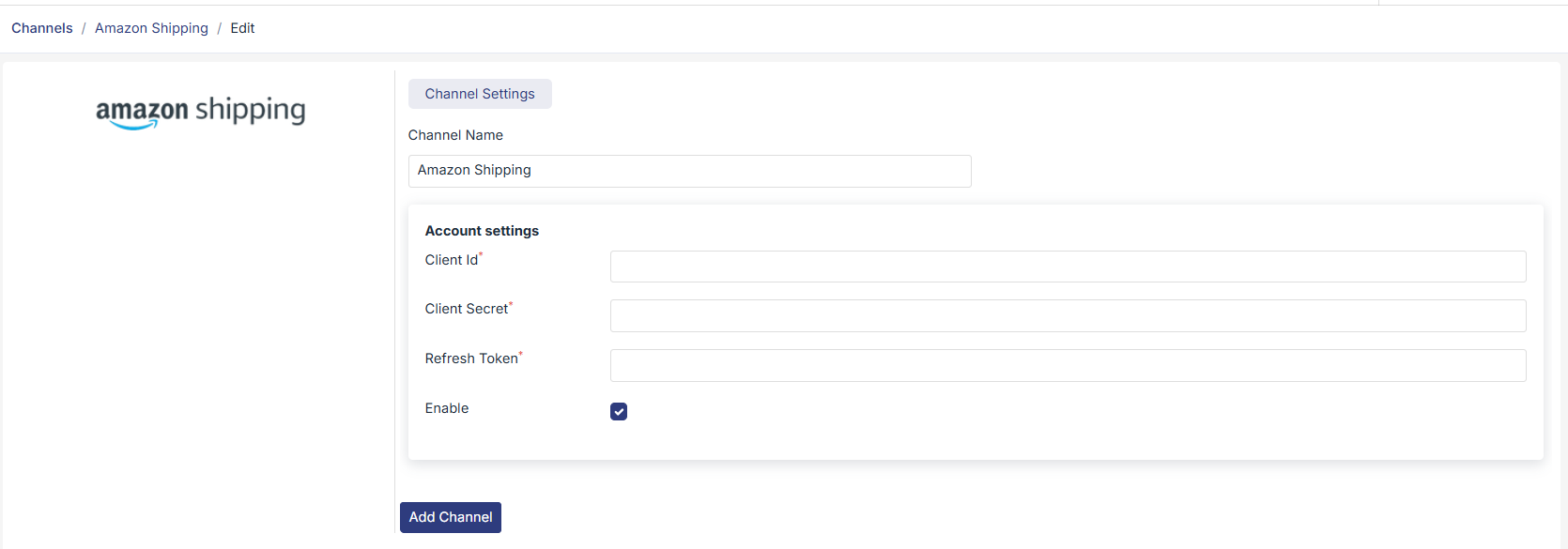Open the Amazon Shipping breadcrumb link

coord(151,28)
